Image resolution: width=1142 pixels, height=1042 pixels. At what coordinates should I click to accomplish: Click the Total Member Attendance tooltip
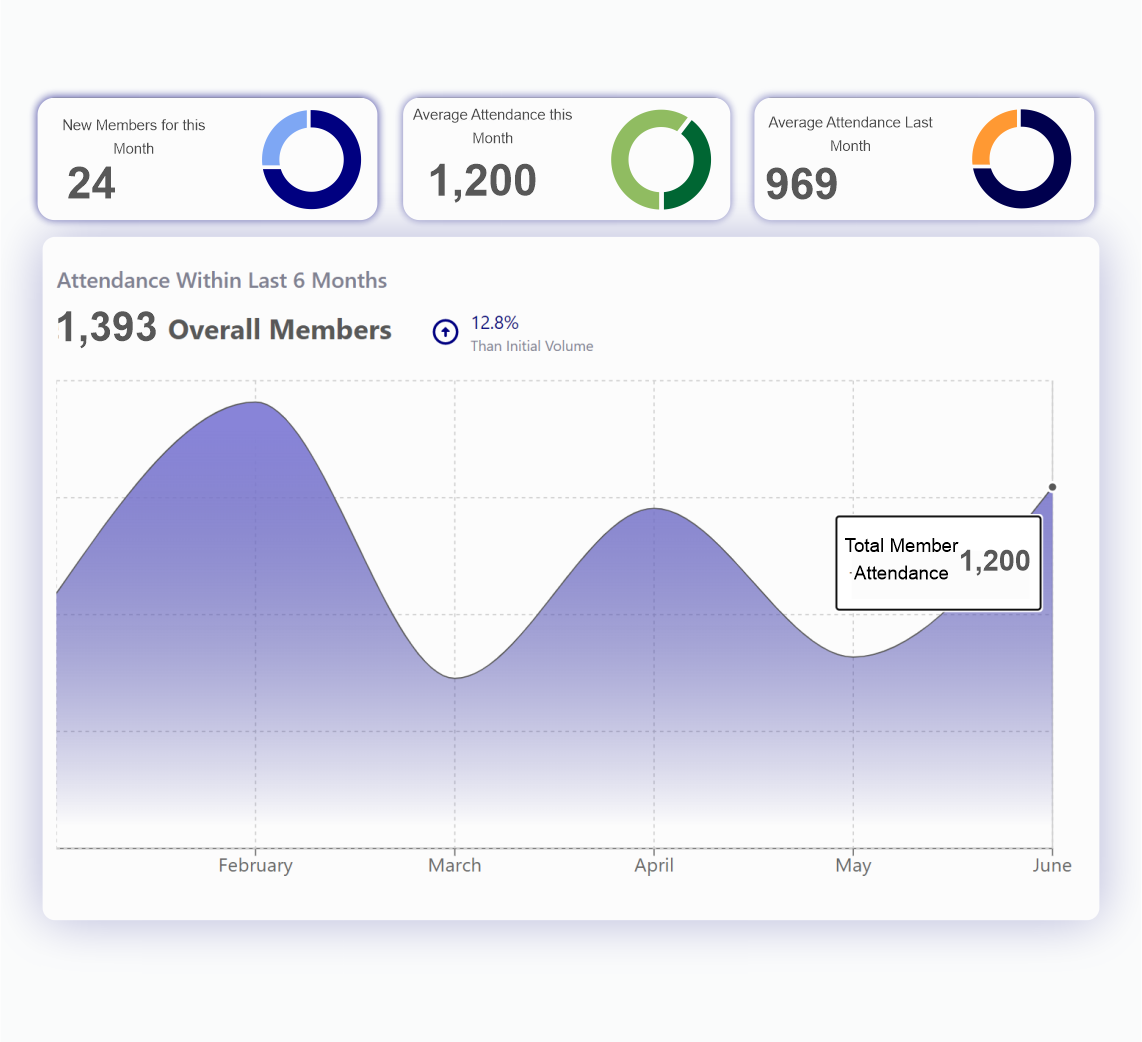pos(938,562)
